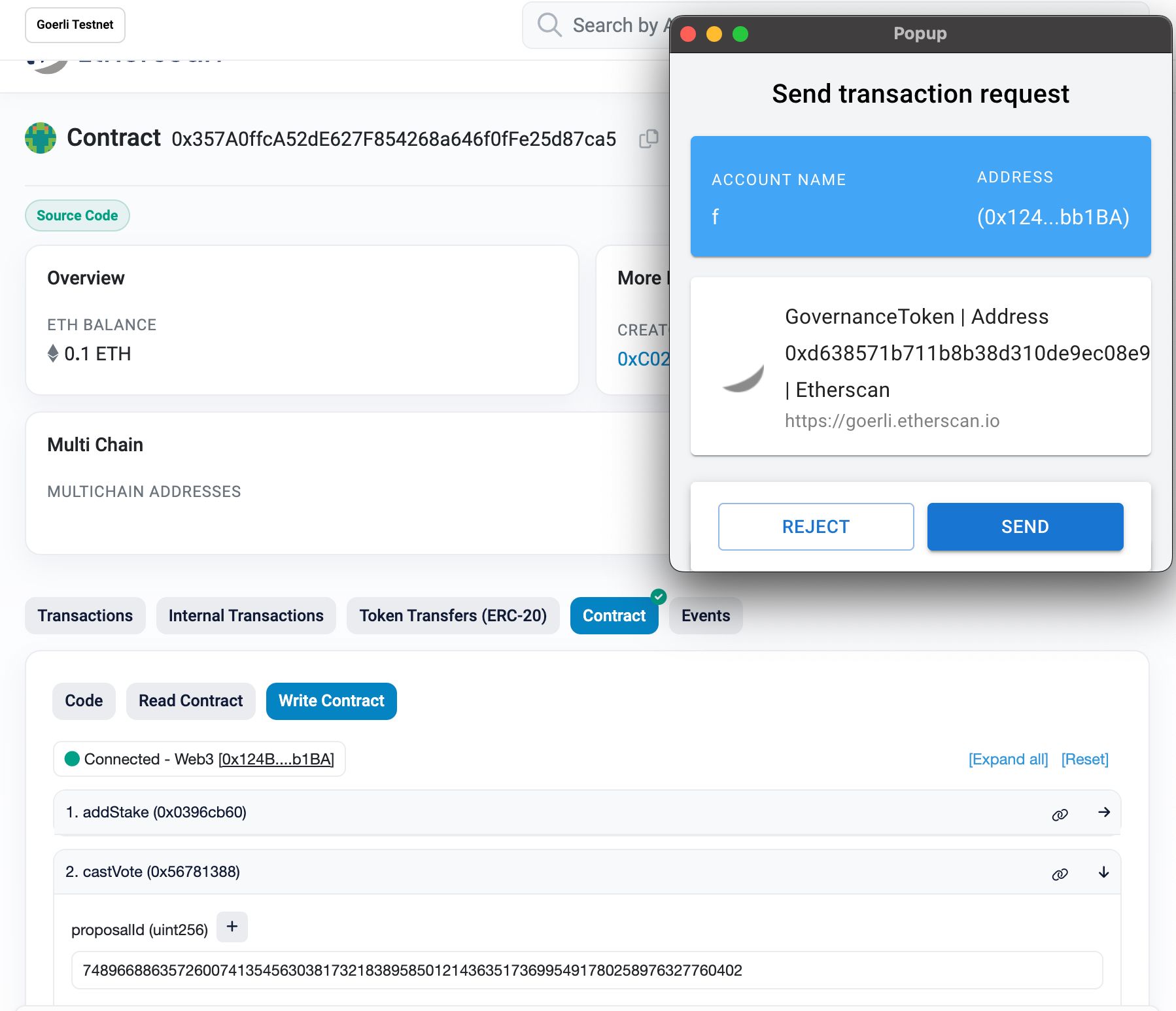Click the search magnifier icon
The height and width of the screenshot is (1011, 1176).
(549, 25)
